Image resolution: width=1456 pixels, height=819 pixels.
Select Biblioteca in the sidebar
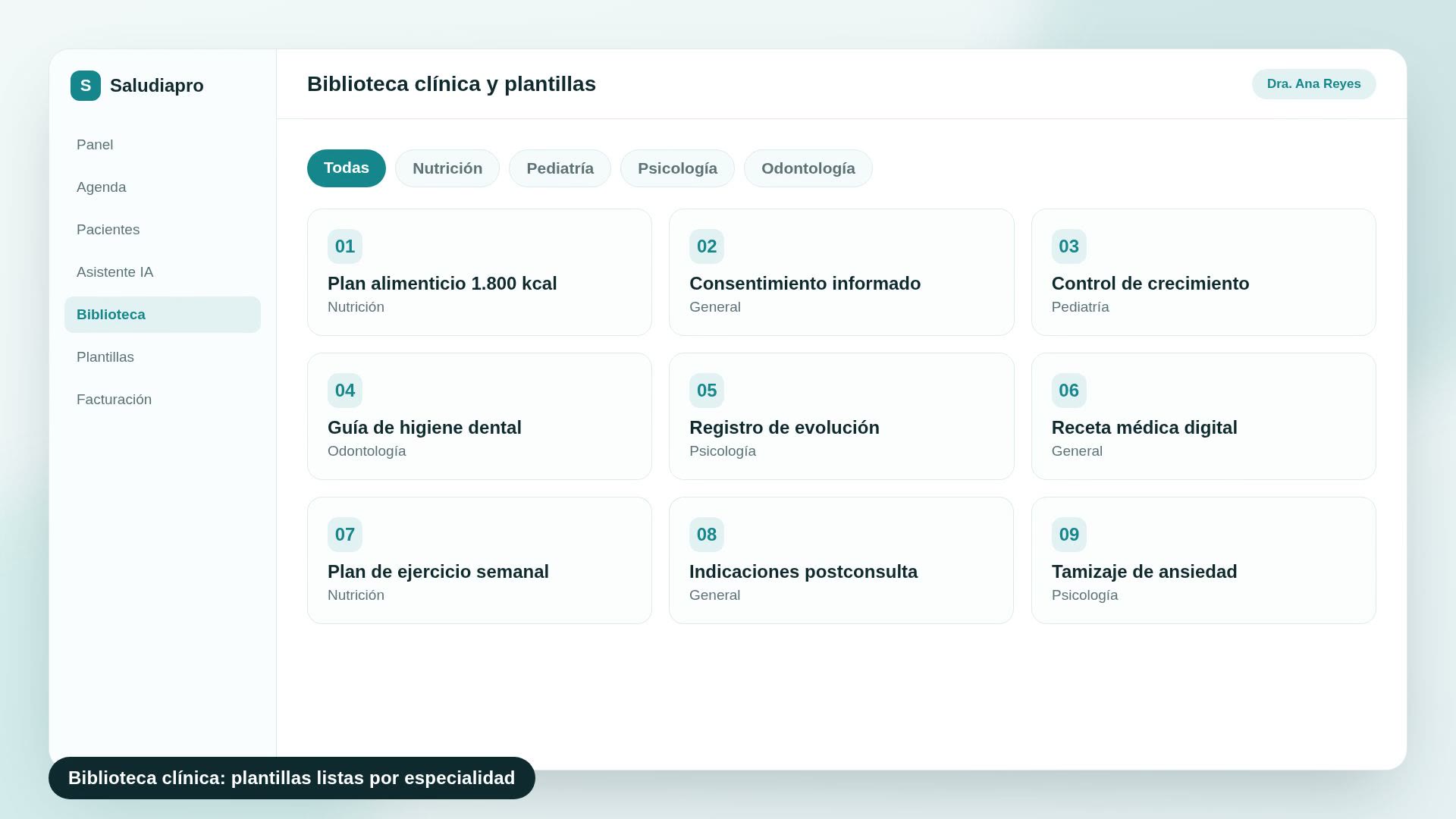[162, 315]
